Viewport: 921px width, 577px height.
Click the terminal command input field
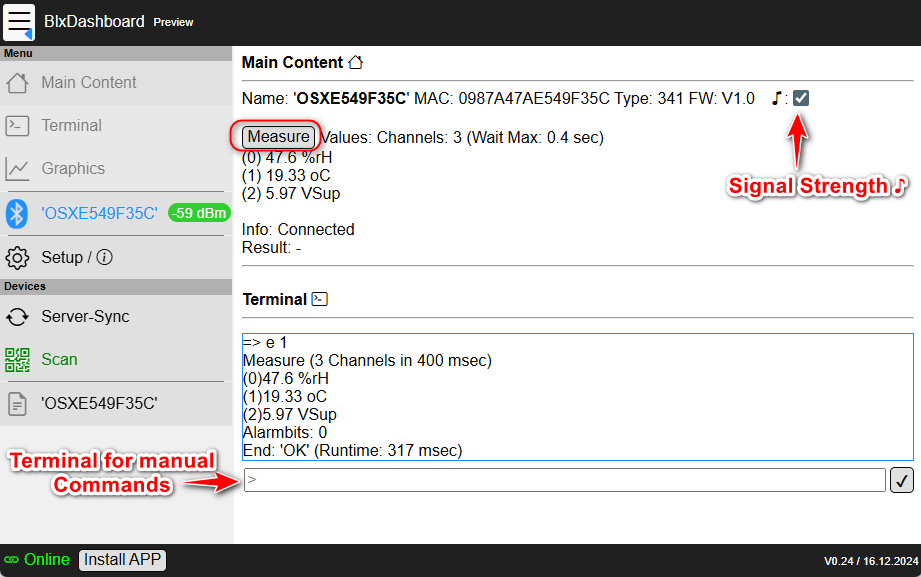[x=564, y=481]
